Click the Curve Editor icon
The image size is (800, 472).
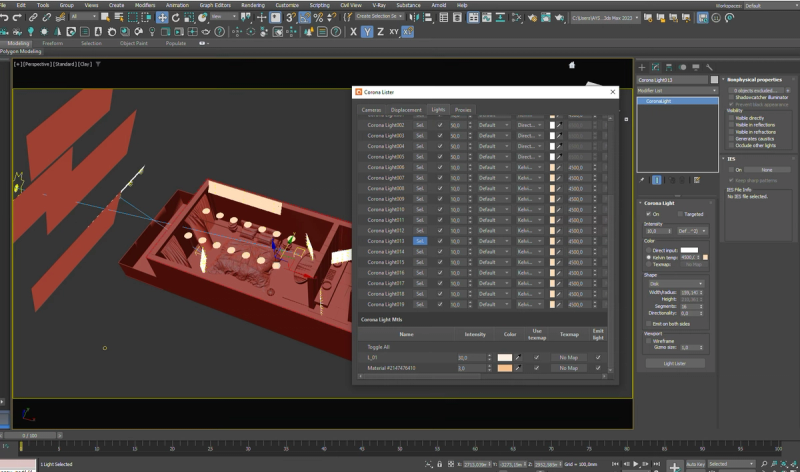click(487, 18)
